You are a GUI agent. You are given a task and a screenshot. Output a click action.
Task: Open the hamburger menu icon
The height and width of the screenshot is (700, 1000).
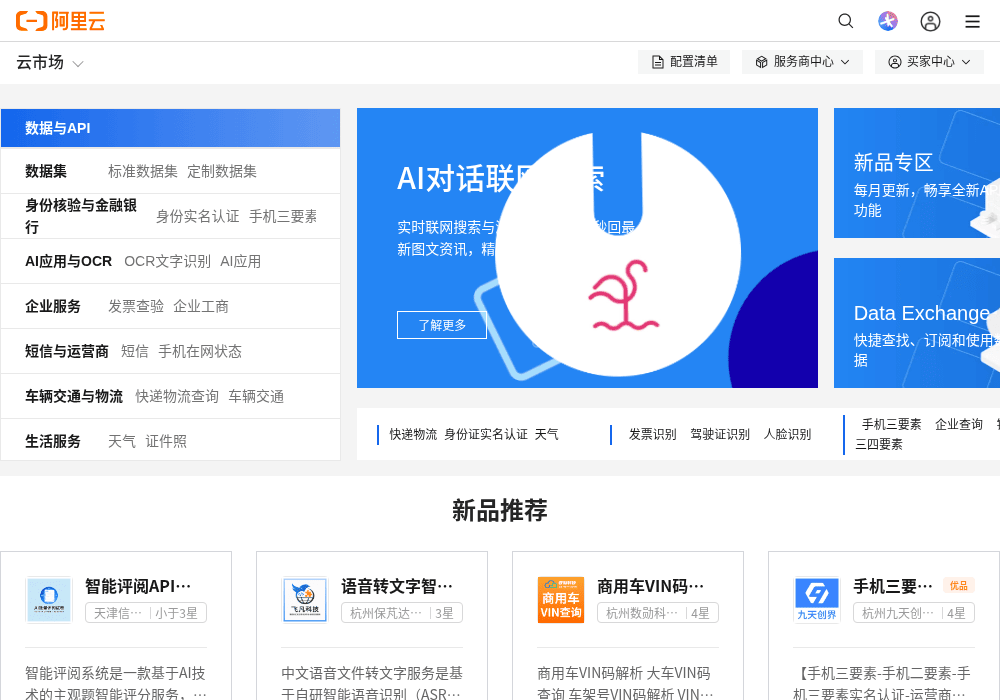click(972, 22)
